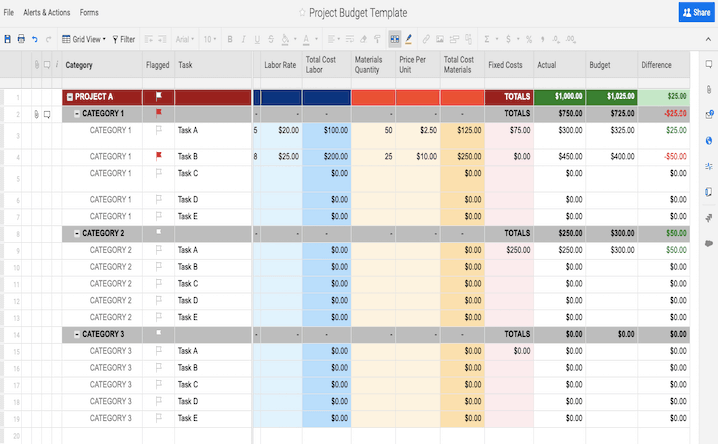Collapse the PROJECT A row
The height and width of the screenshot is (444, 718).
tap(69, 97)
